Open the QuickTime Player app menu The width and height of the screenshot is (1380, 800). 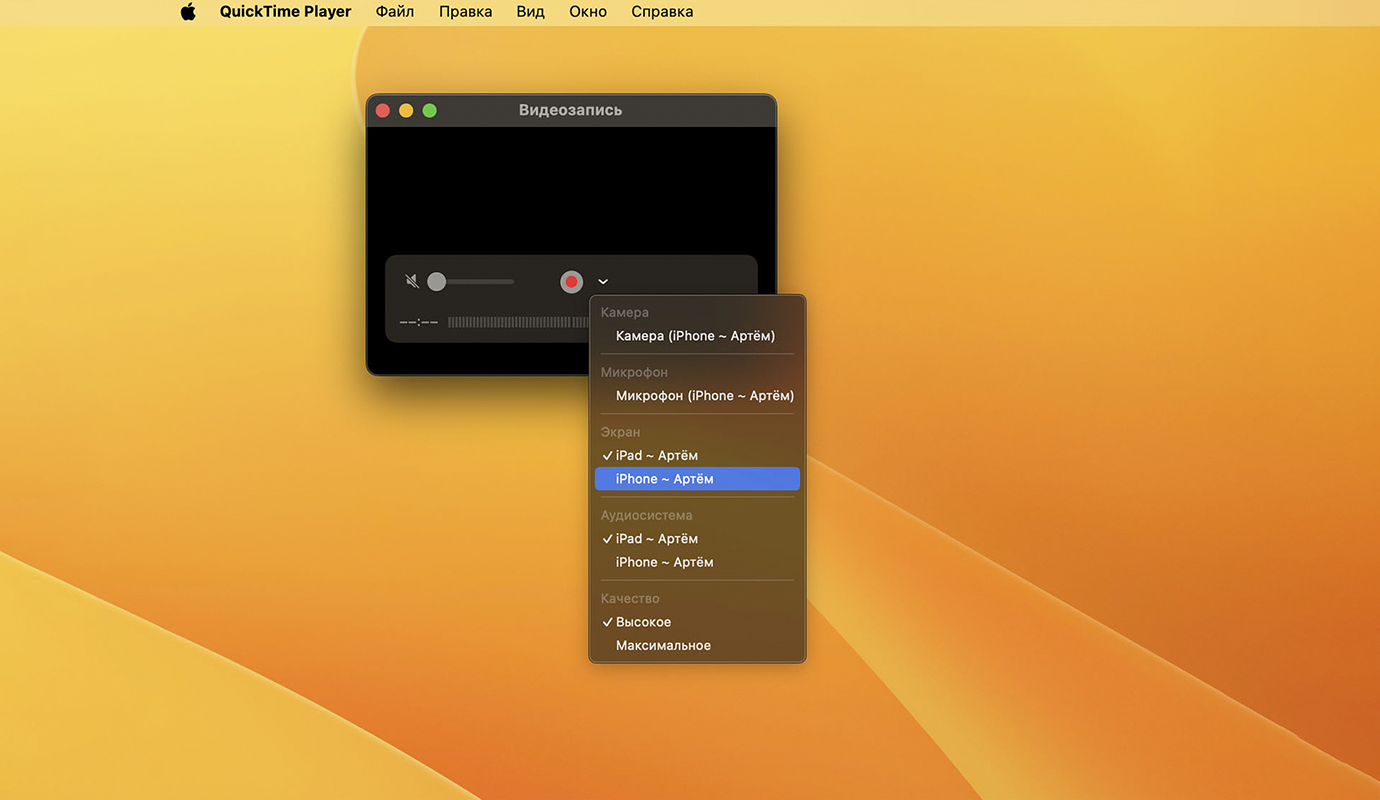click(286, 12)
